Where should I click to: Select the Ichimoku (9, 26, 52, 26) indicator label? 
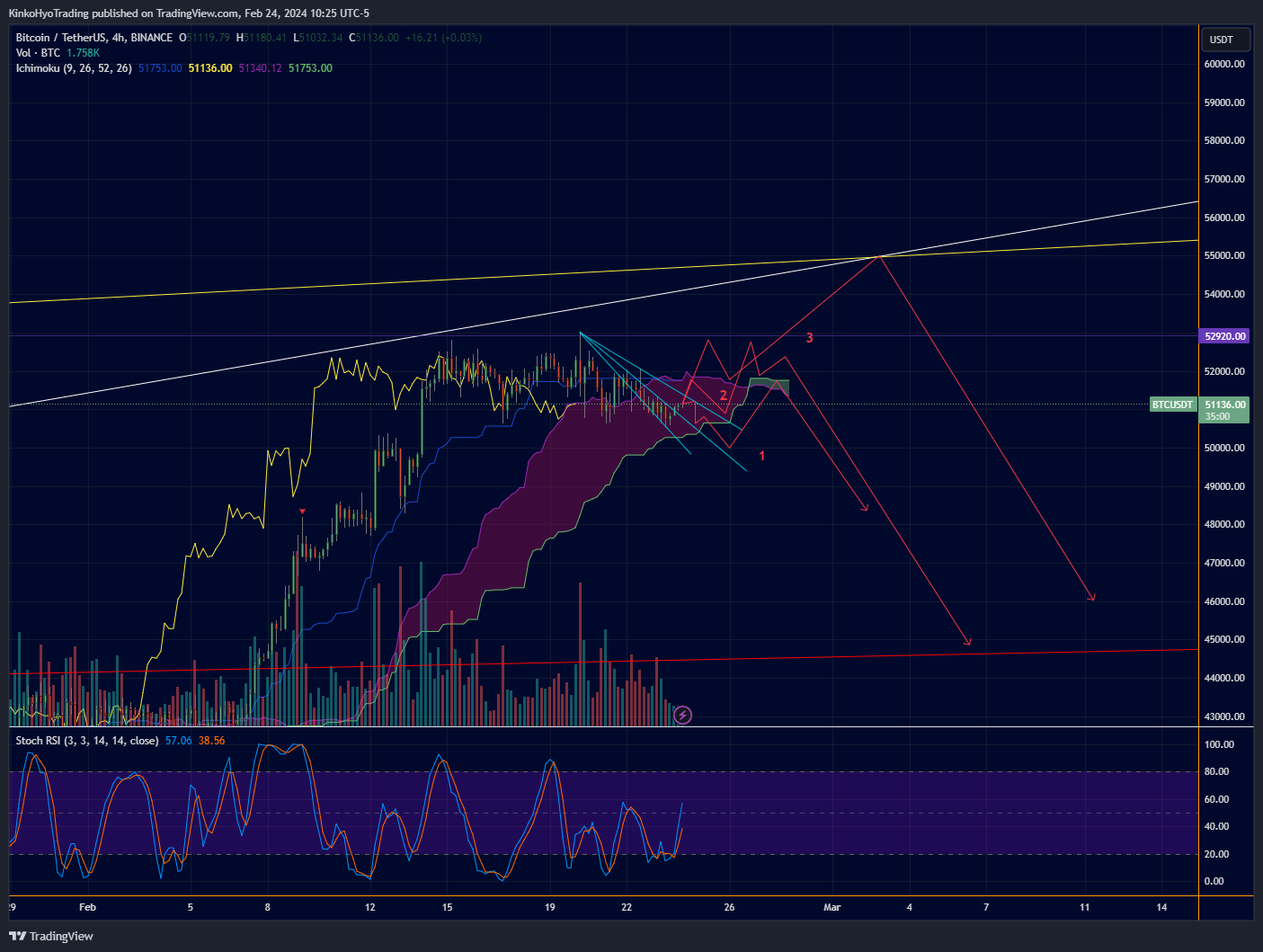pos(74,68)
